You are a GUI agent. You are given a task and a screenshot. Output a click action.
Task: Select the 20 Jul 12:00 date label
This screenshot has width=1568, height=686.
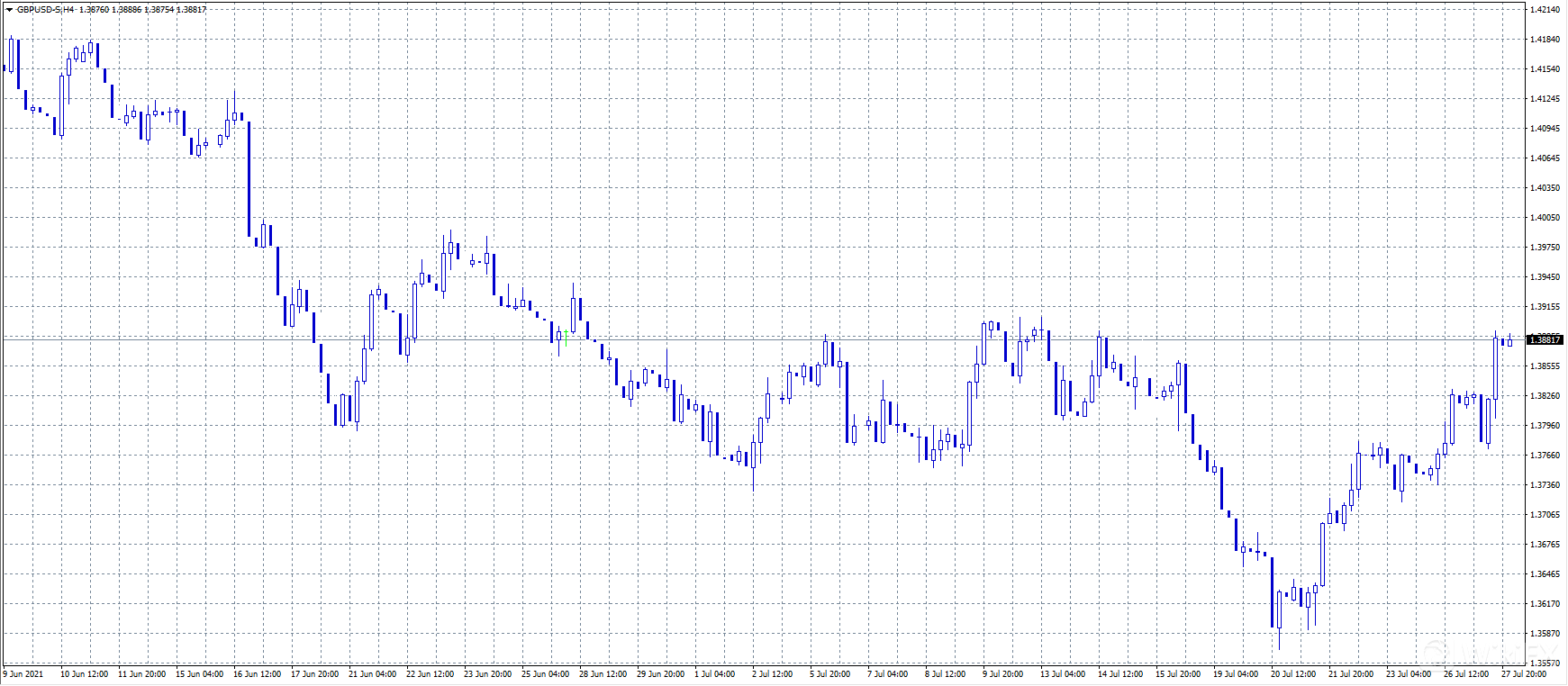[1292, 673]
